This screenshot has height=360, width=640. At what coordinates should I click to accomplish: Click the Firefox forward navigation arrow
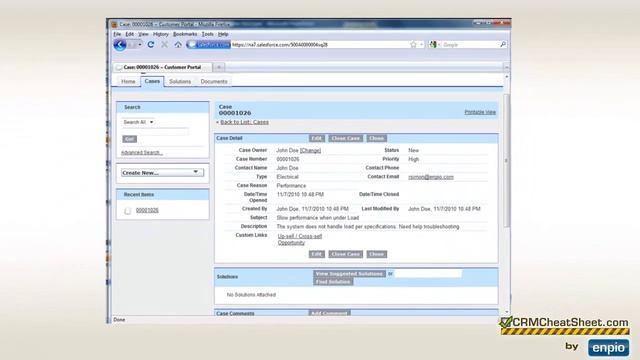coord(131,44)
